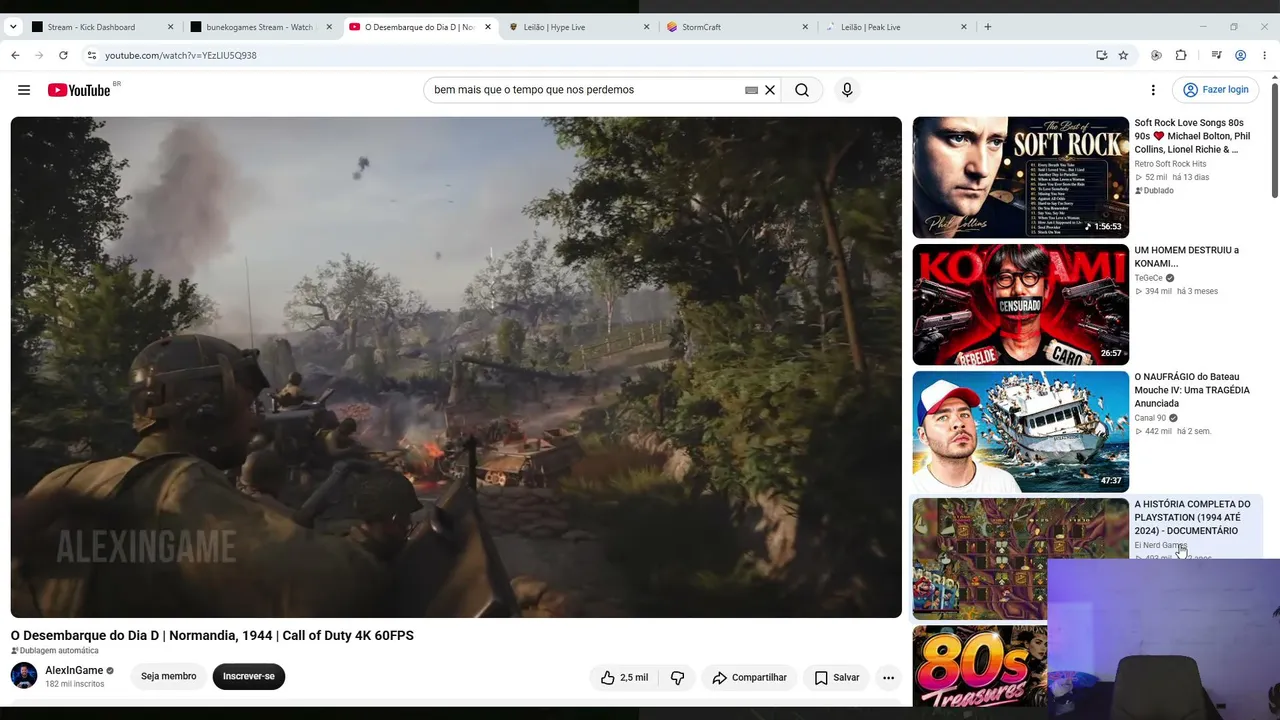Subscribe with the Inscrever-se button

[x=249, y=676]
